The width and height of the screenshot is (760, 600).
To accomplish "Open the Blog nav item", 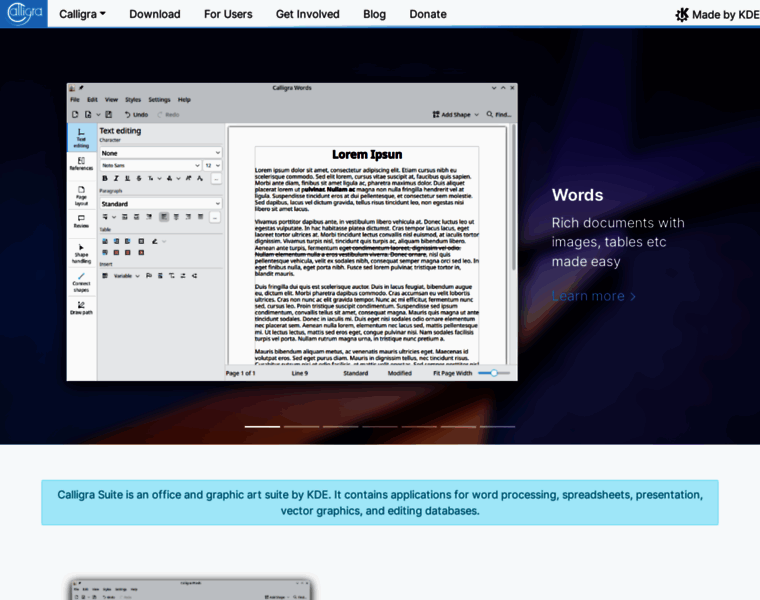I will 374,14.
